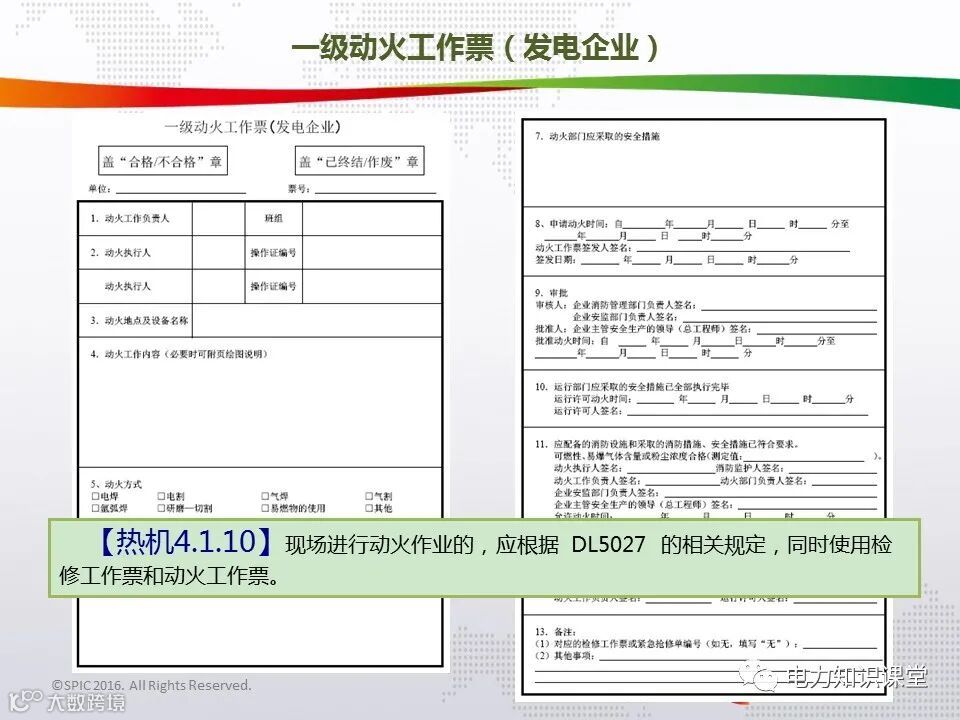Tick the 氩弧焊 checkbox
The image size is (960, 720).
click(x=96, y=508)
